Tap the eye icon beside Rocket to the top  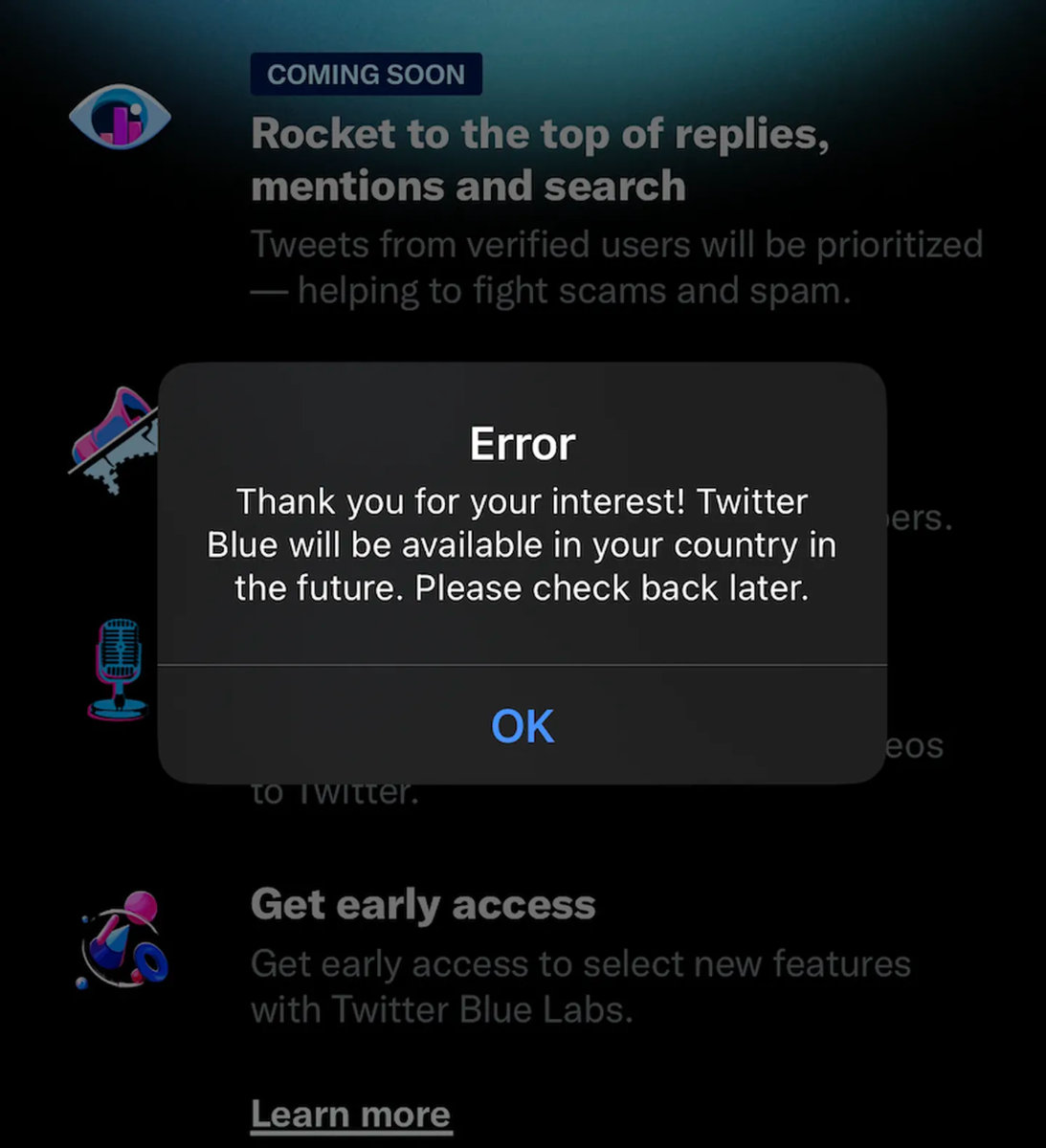(120, 118)
